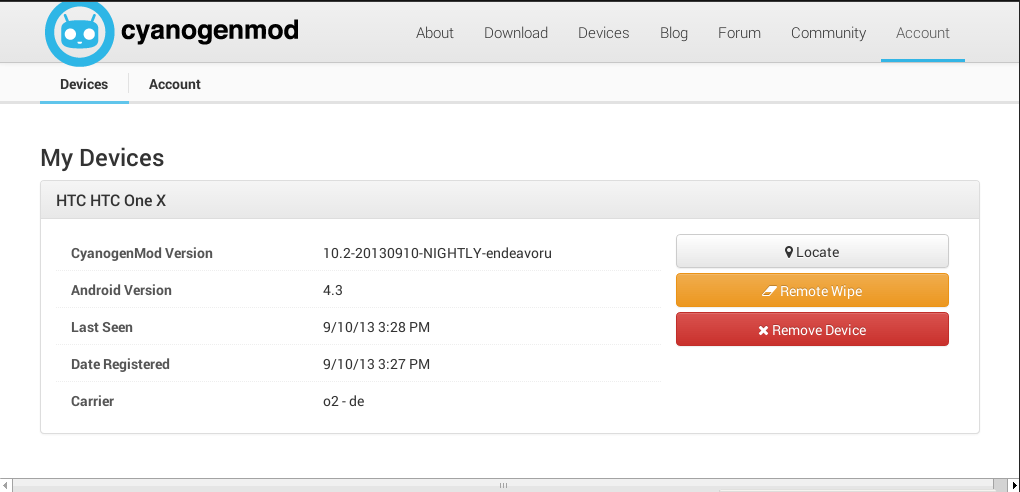Screen dimensions: 1020x492
Task: Open Devices in the top navigation bar
Action: 603,33
